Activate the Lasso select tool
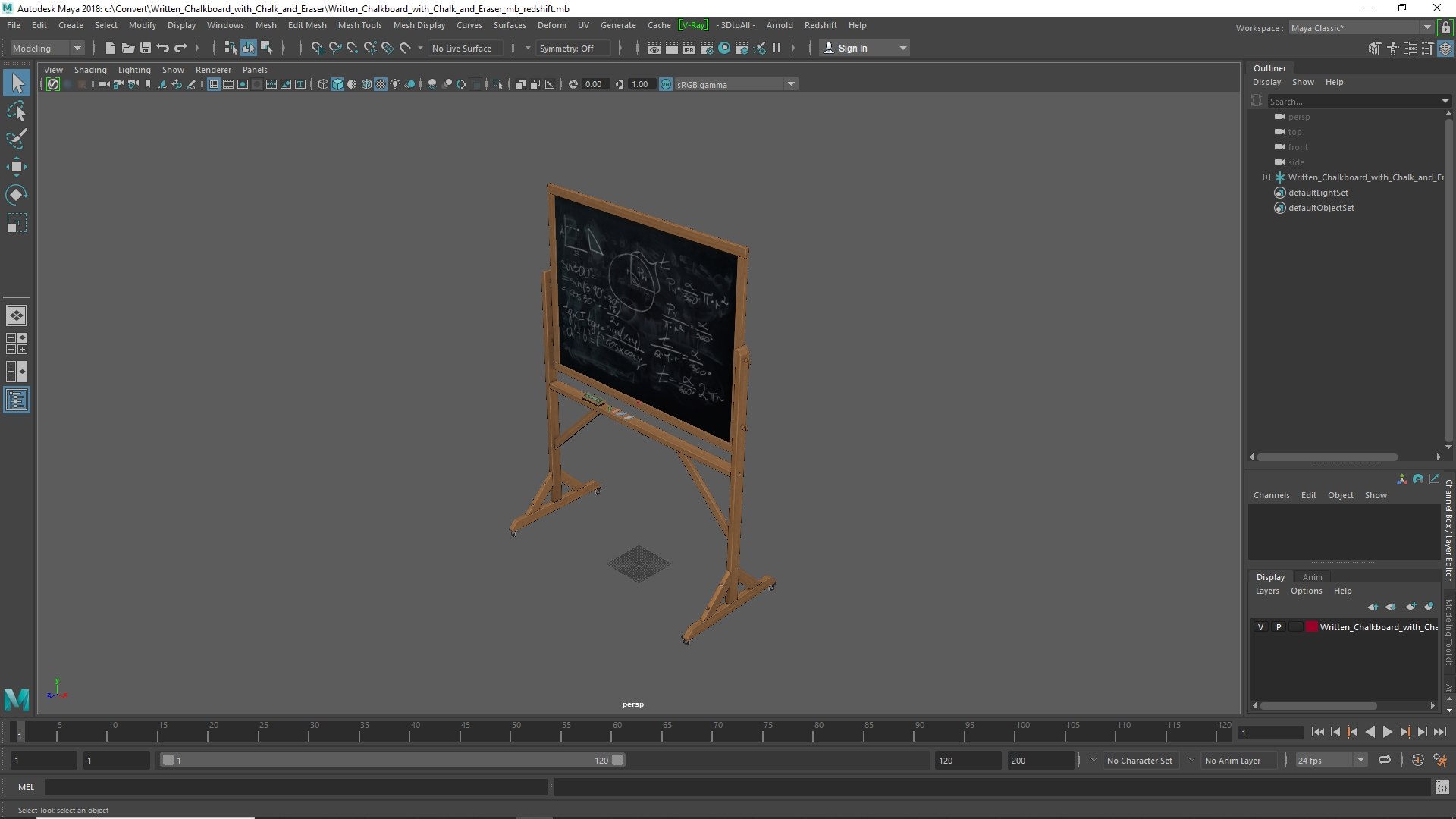The image size is (1456, 819). coord(17,111)
